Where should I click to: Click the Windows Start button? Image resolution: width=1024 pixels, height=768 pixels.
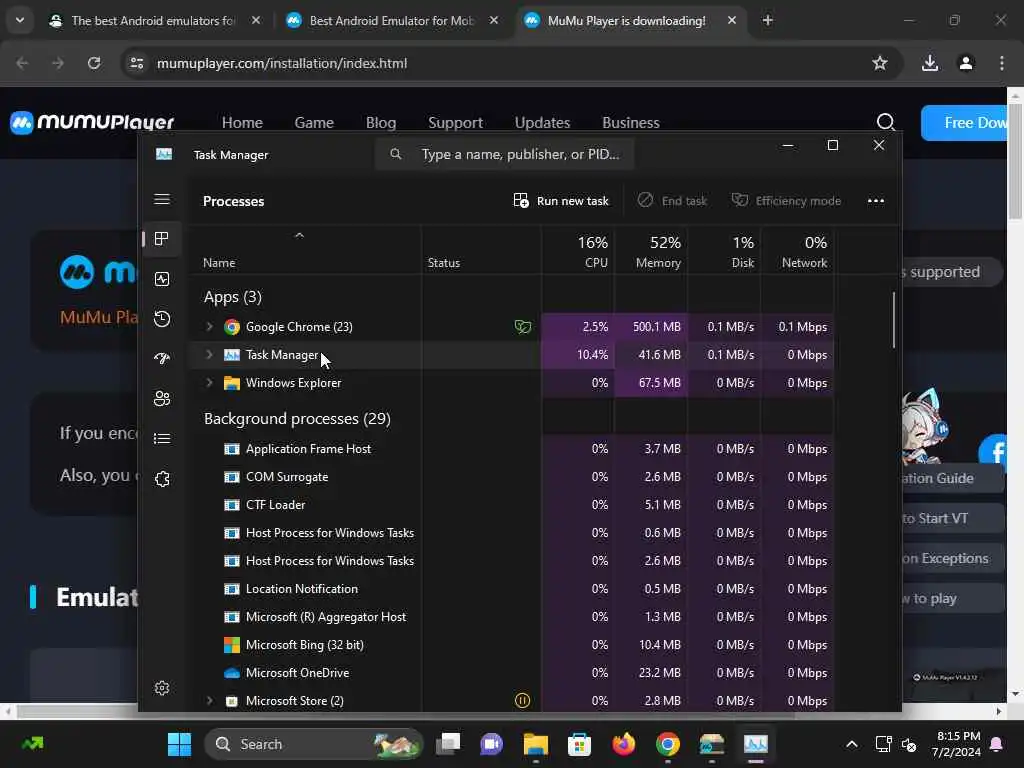[x=179, y=744]
